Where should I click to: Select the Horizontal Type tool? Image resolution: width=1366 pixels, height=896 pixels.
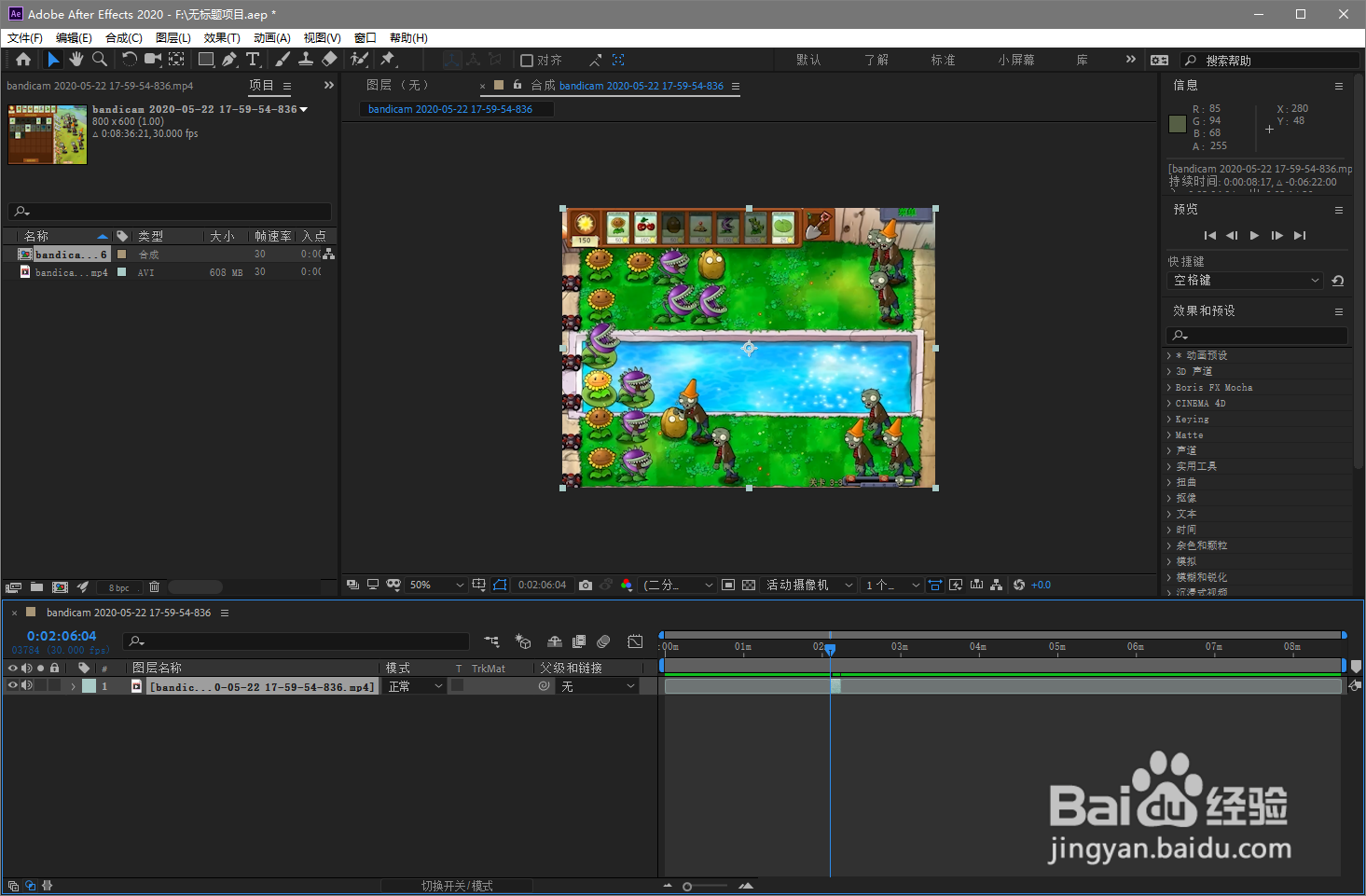pos(253,60)
